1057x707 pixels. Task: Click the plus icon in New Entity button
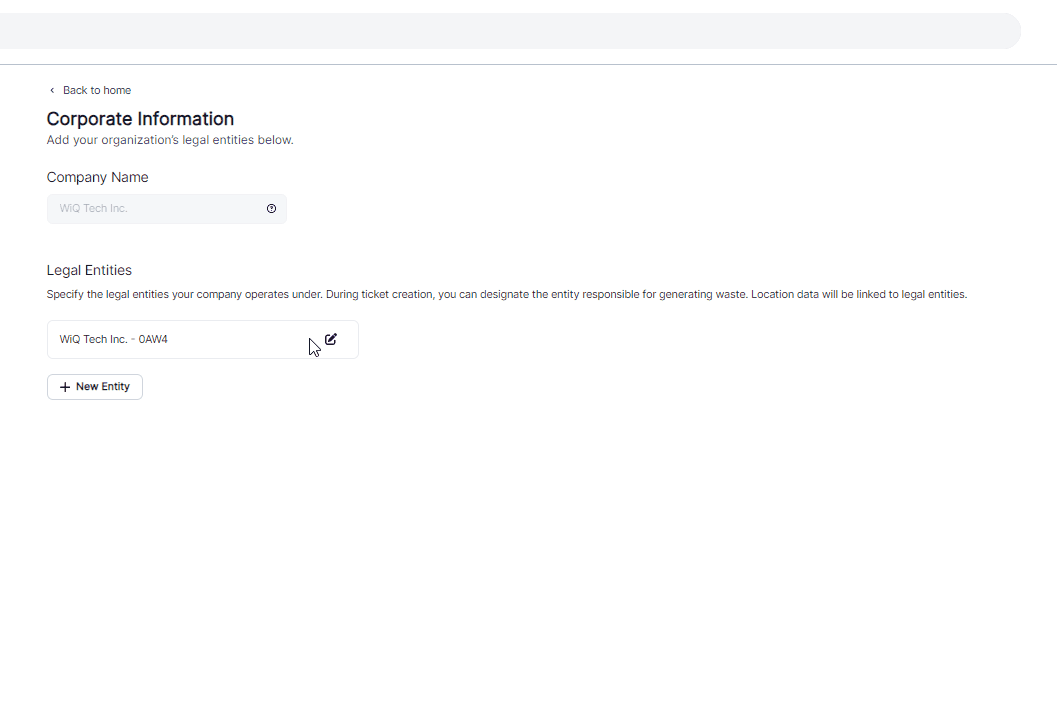[x=65, y=387]
